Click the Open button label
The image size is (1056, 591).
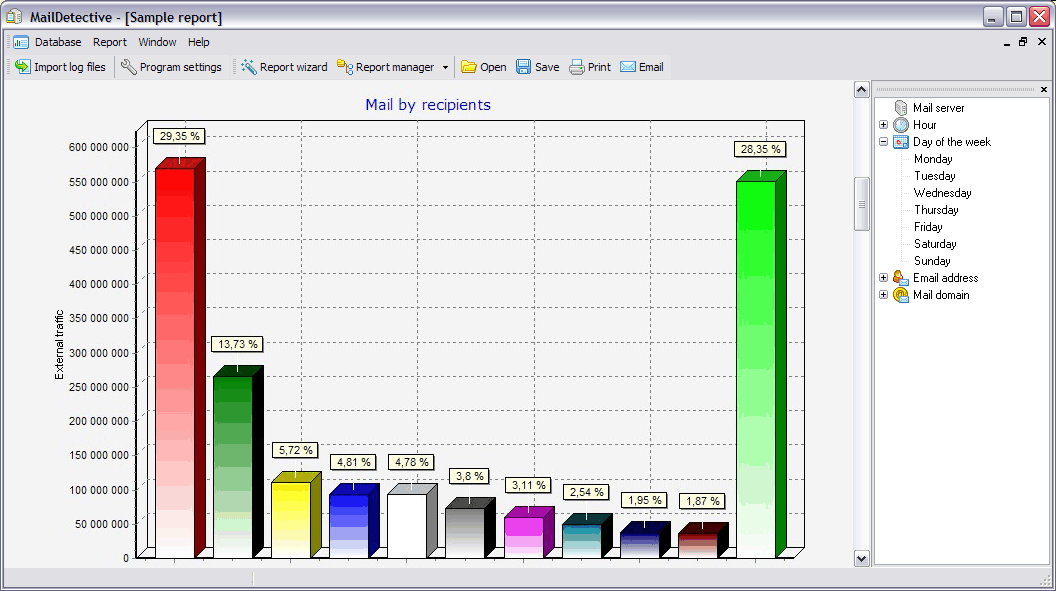tap(493, 67)
